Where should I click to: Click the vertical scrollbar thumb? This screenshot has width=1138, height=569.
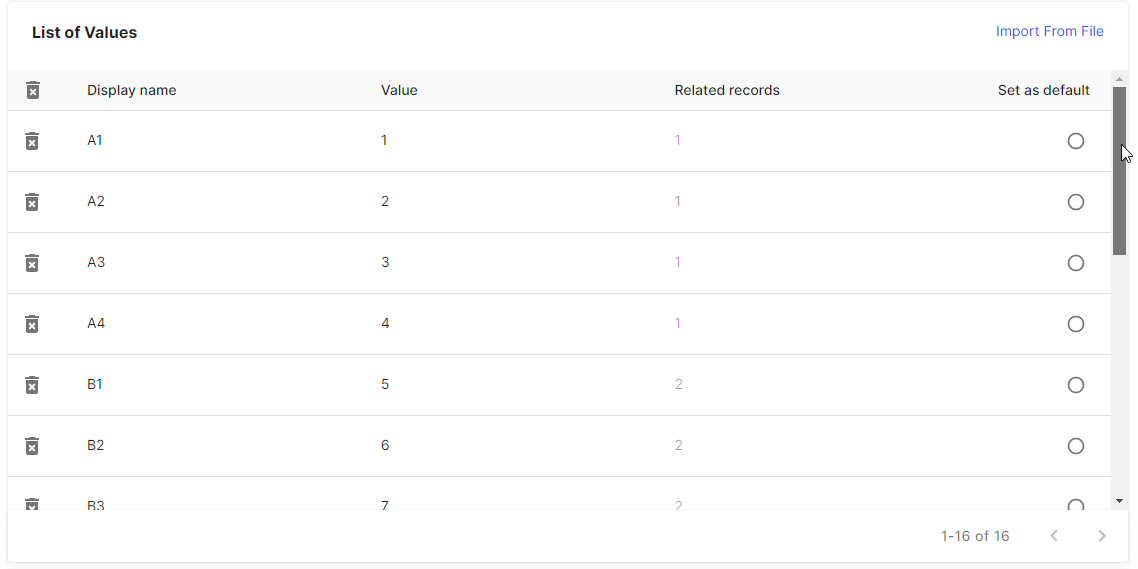[1119, 171]
